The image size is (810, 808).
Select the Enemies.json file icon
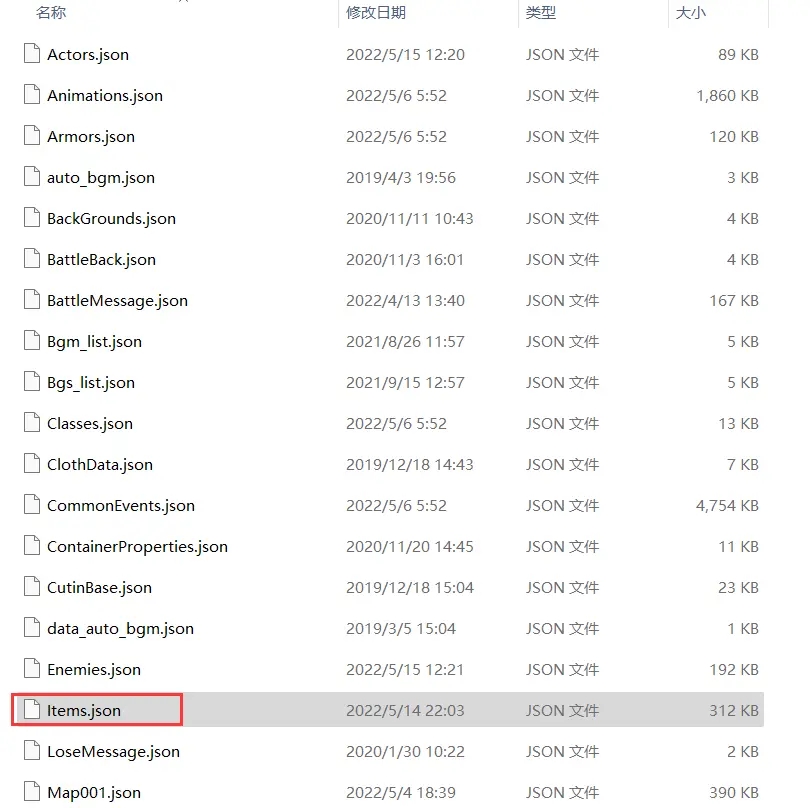coord(32,669)
